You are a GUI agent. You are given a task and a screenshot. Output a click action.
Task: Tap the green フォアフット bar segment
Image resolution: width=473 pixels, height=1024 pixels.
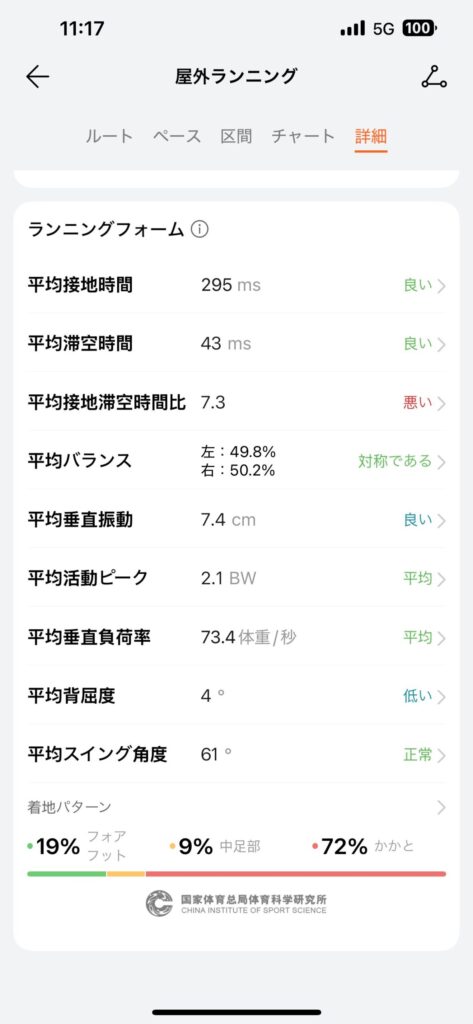pyautogui.click(x=67, y=874)
